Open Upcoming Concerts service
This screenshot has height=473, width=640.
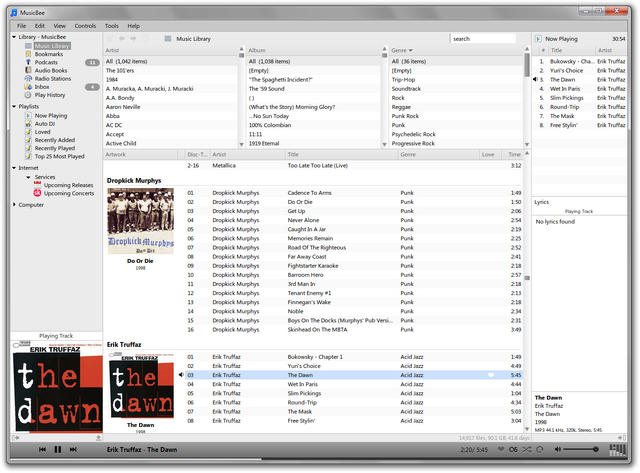pos(69,193)
